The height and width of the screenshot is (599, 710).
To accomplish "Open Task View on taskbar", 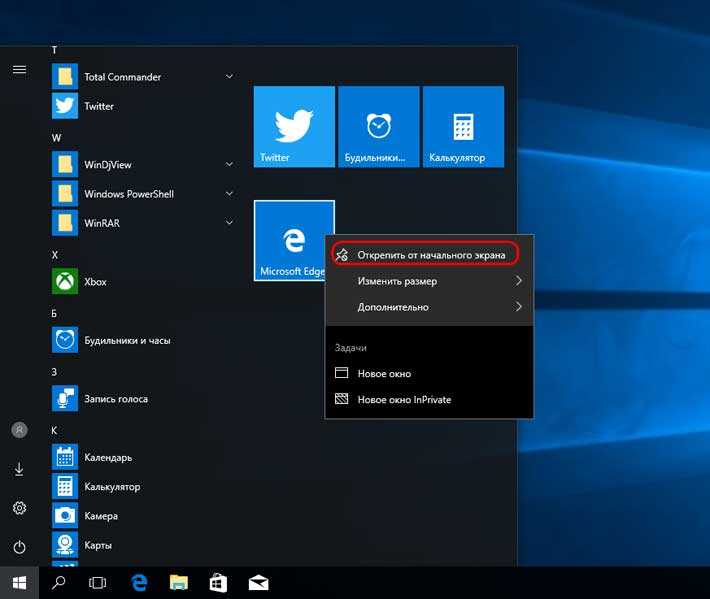I will point(97,583).
